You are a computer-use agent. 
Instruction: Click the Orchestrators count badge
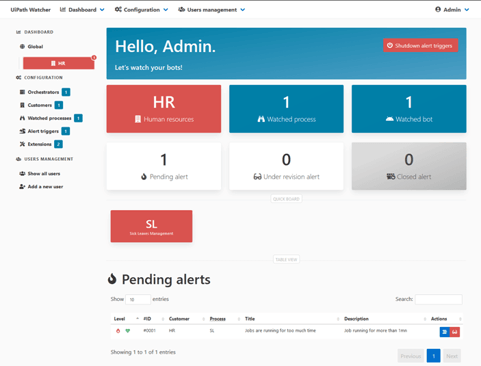pos(66,92)
